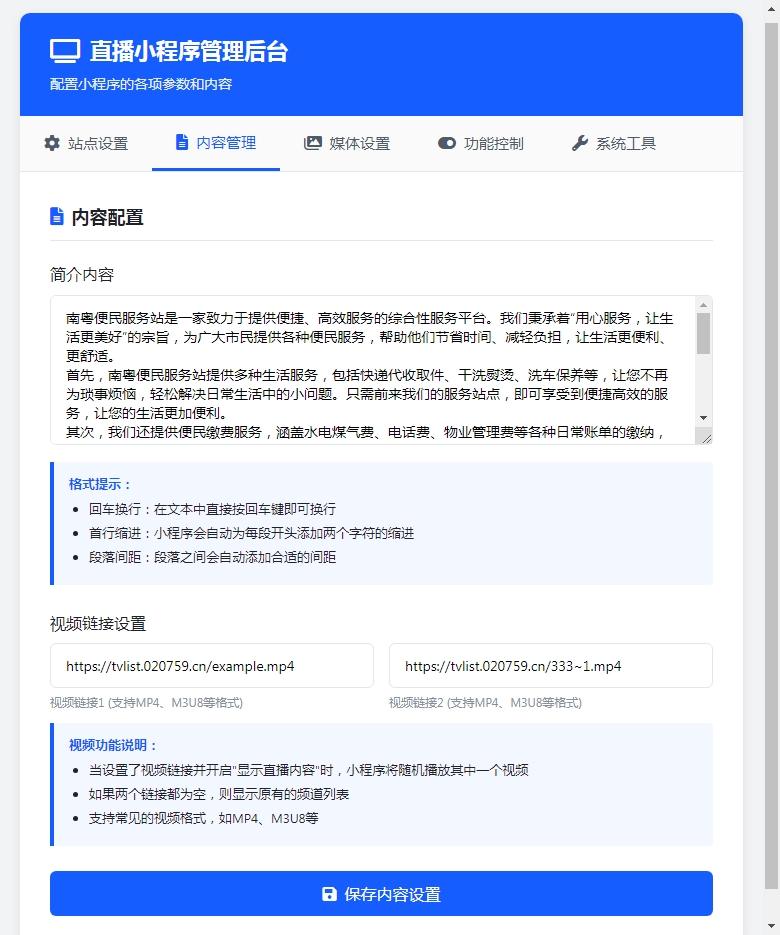Go to the 功能控制 tab
Screen dimensions: 780x935
(x=481, y=144)
